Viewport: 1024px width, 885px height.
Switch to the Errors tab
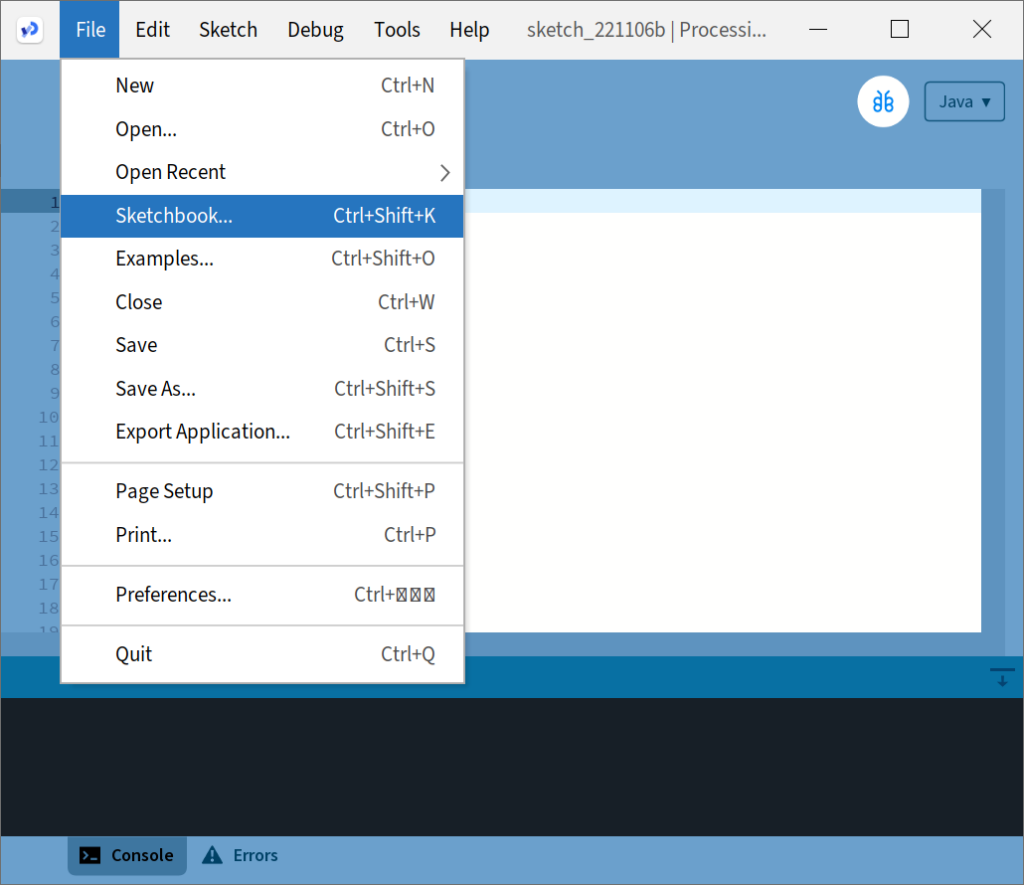pyautogui.click(x=240, y=855)
